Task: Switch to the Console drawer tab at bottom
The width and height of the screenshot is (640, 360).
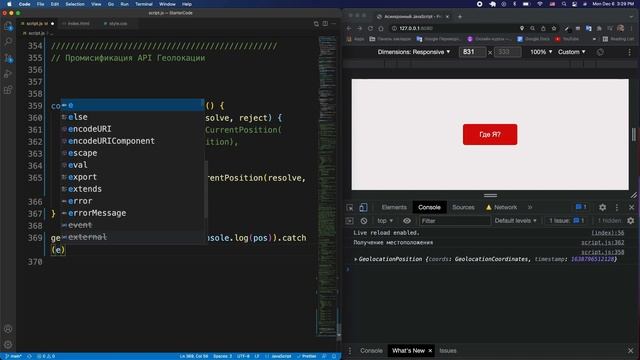Action: [x=371, y=351]
